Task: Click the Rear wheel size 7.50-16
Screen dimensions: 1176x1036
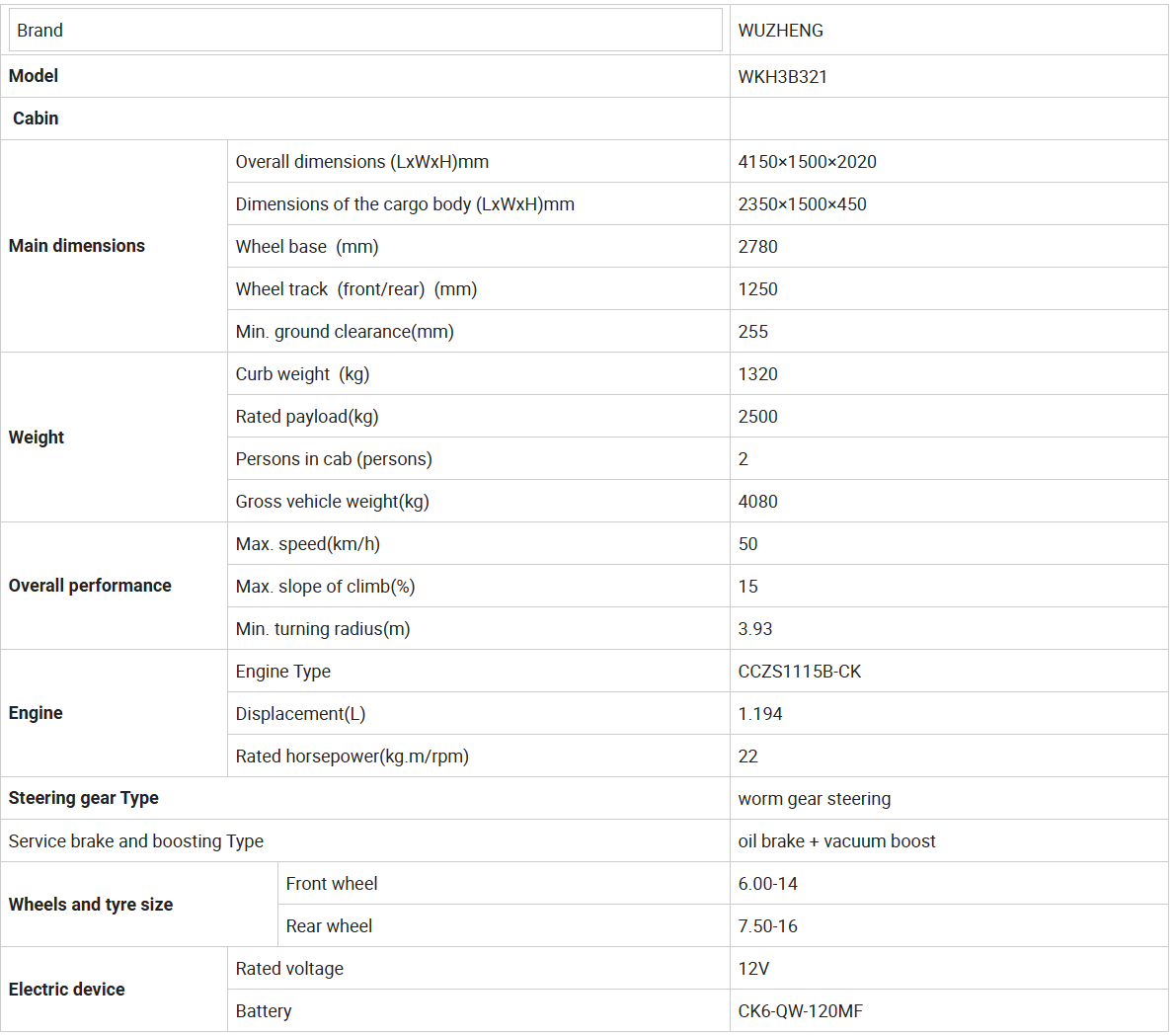Action: (x=767, y=926)
